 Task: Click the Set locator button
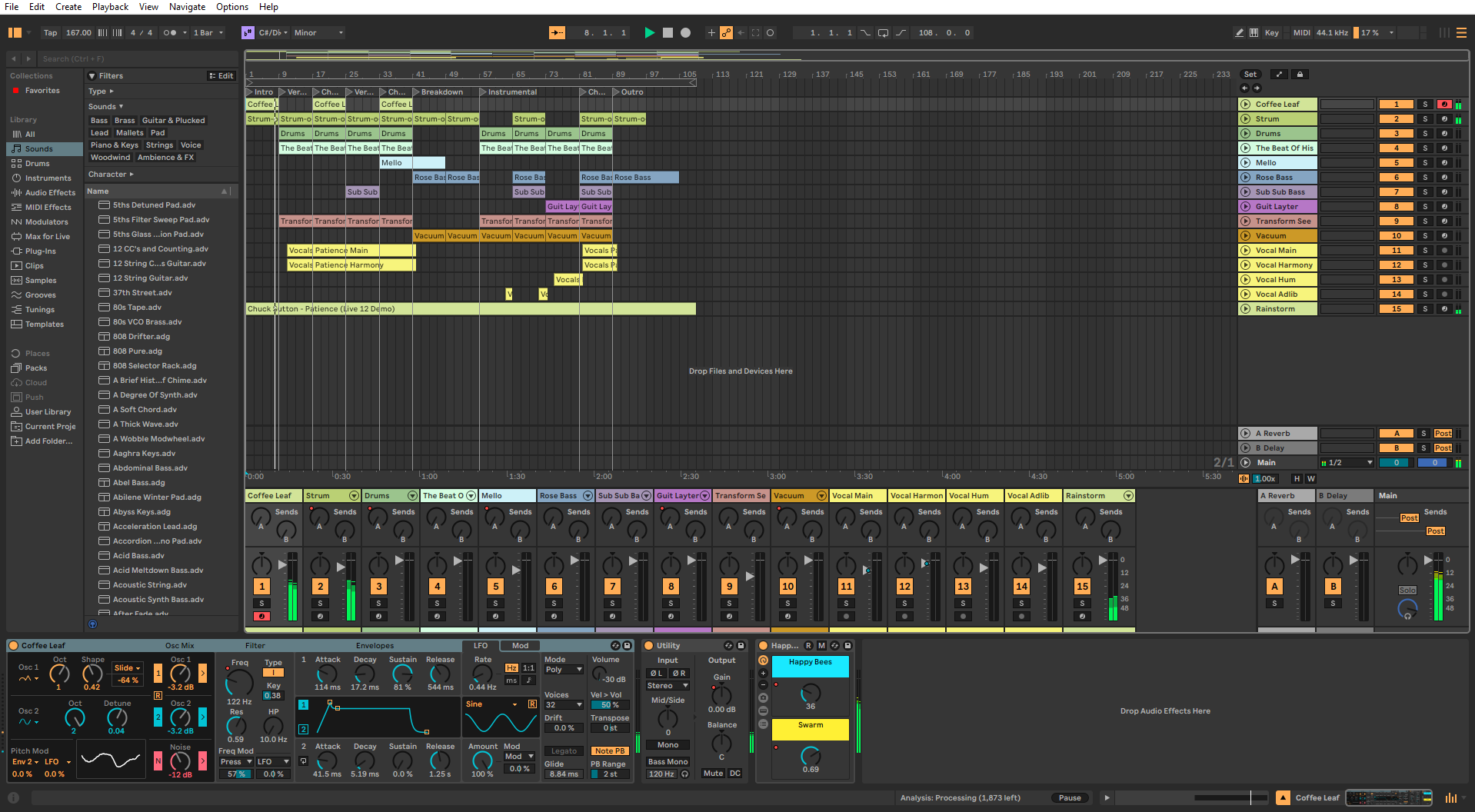[1250, 75]
